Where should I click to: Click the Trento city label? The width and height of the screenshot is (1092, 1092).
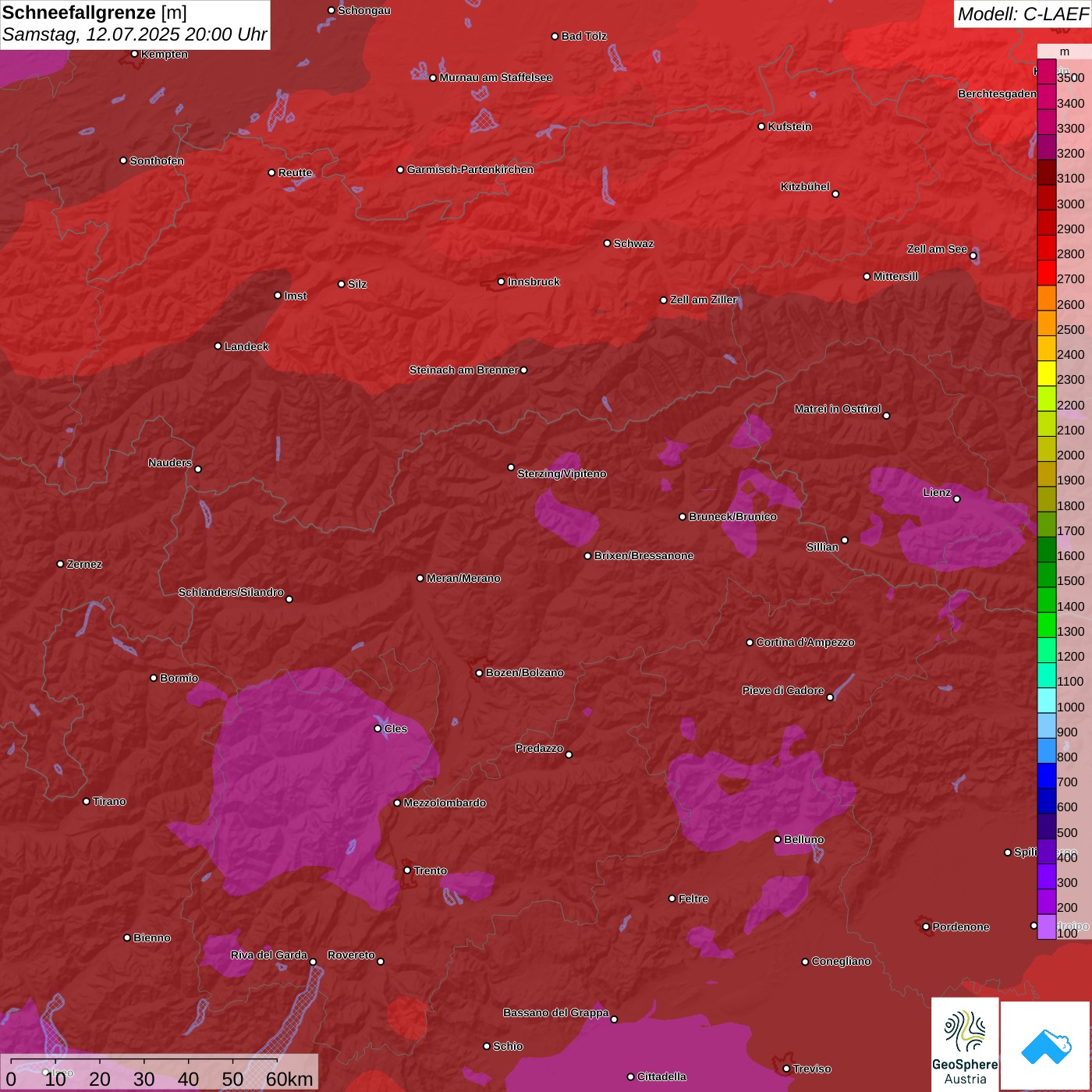pyautogui.click(x=430, y=870)
